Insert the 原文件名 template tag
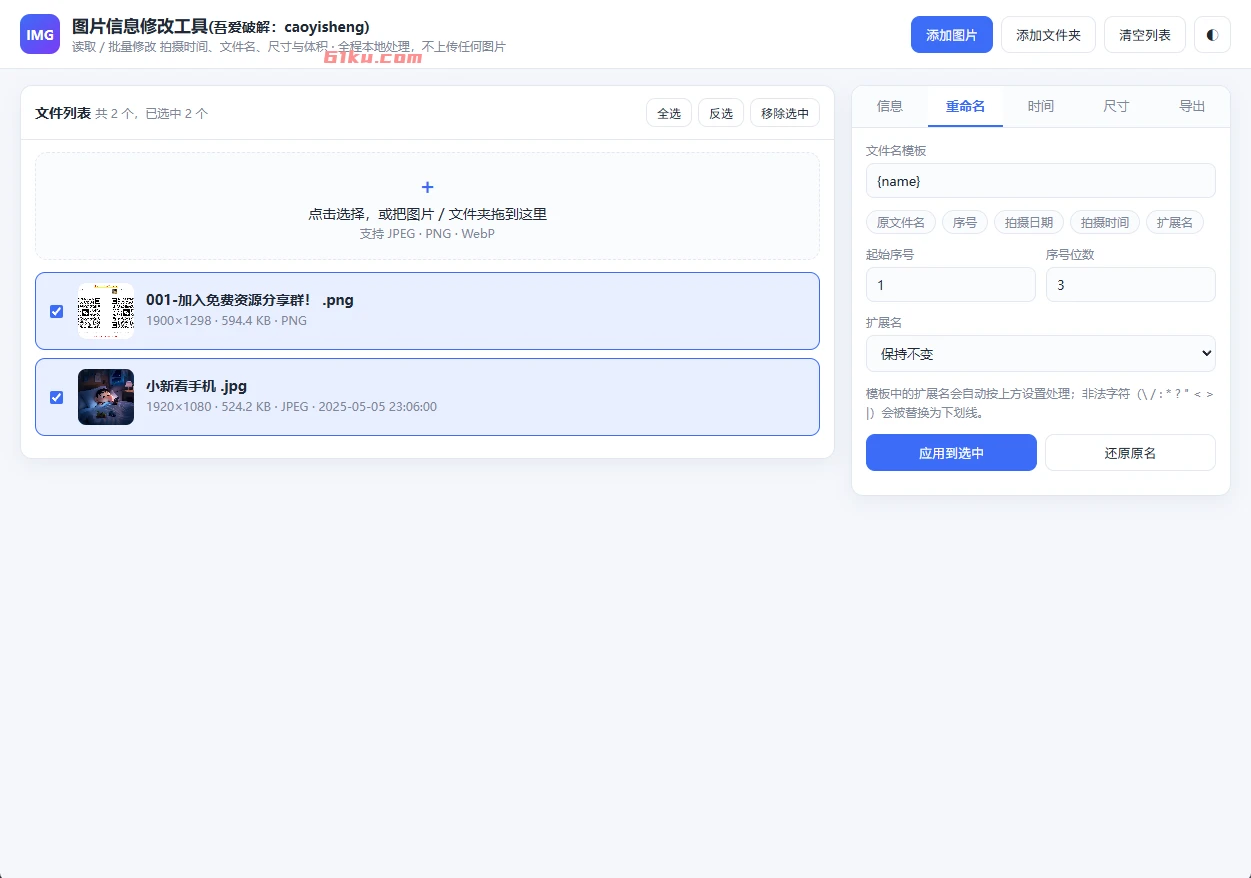 [x=901, y=222]
